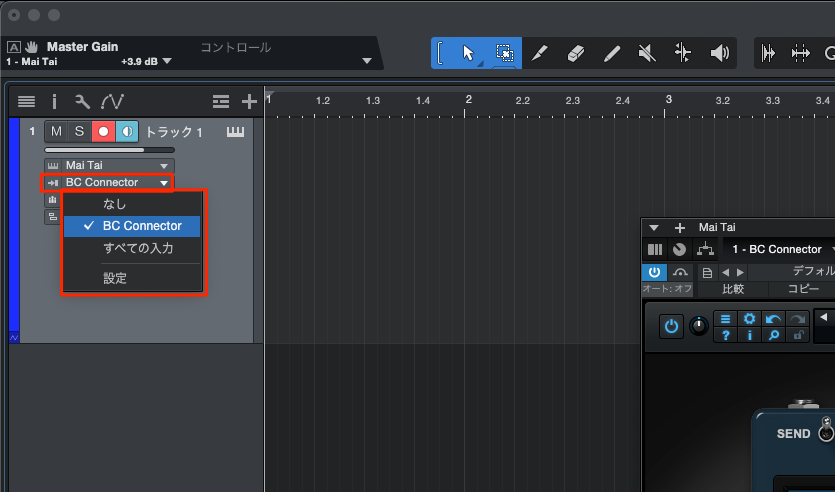Open the track list hamburger icon
Viewport: 835px width, 492px height.
point(26,101)
